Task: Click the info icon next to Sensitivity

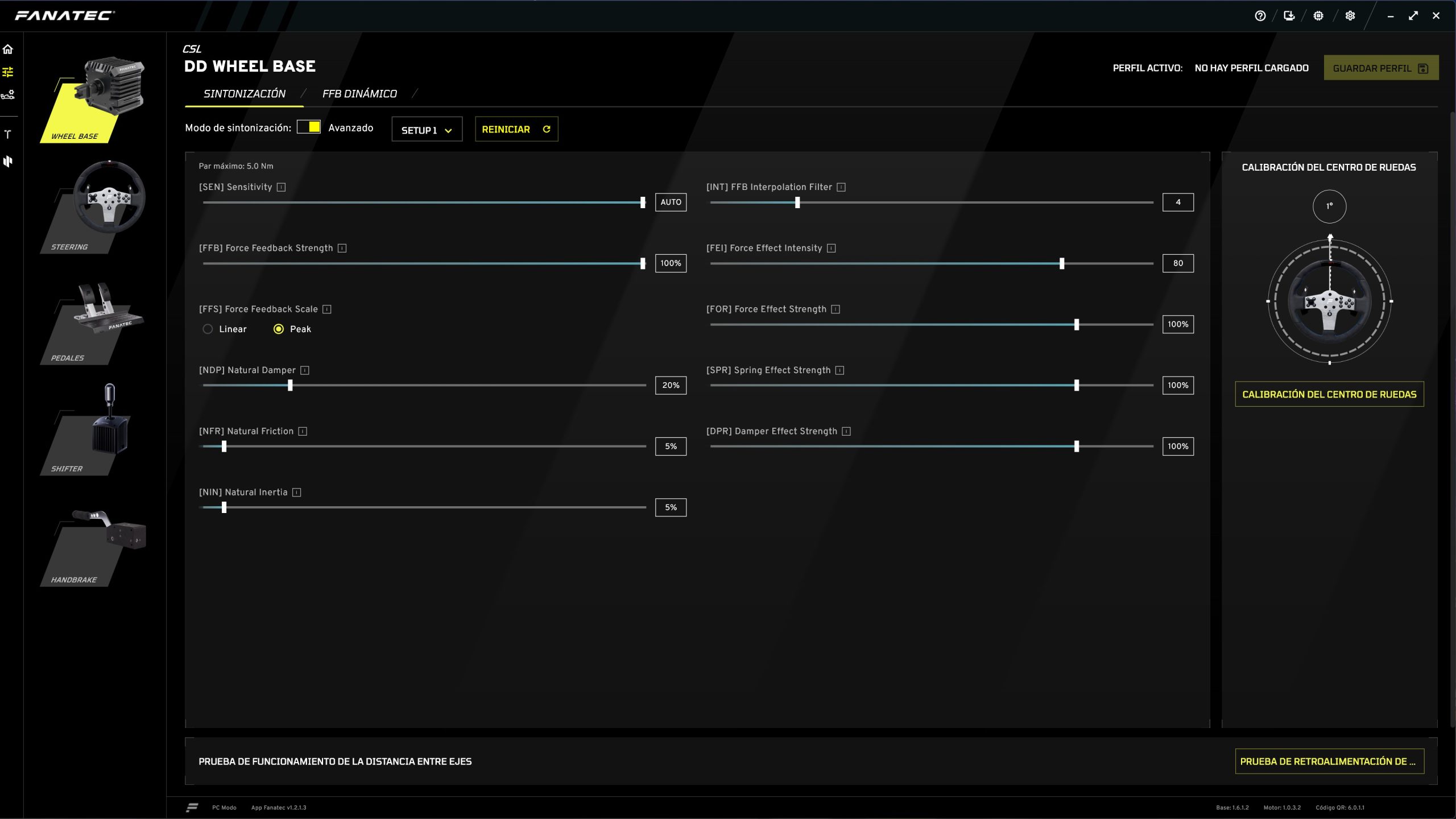Action: coord(281,187)
